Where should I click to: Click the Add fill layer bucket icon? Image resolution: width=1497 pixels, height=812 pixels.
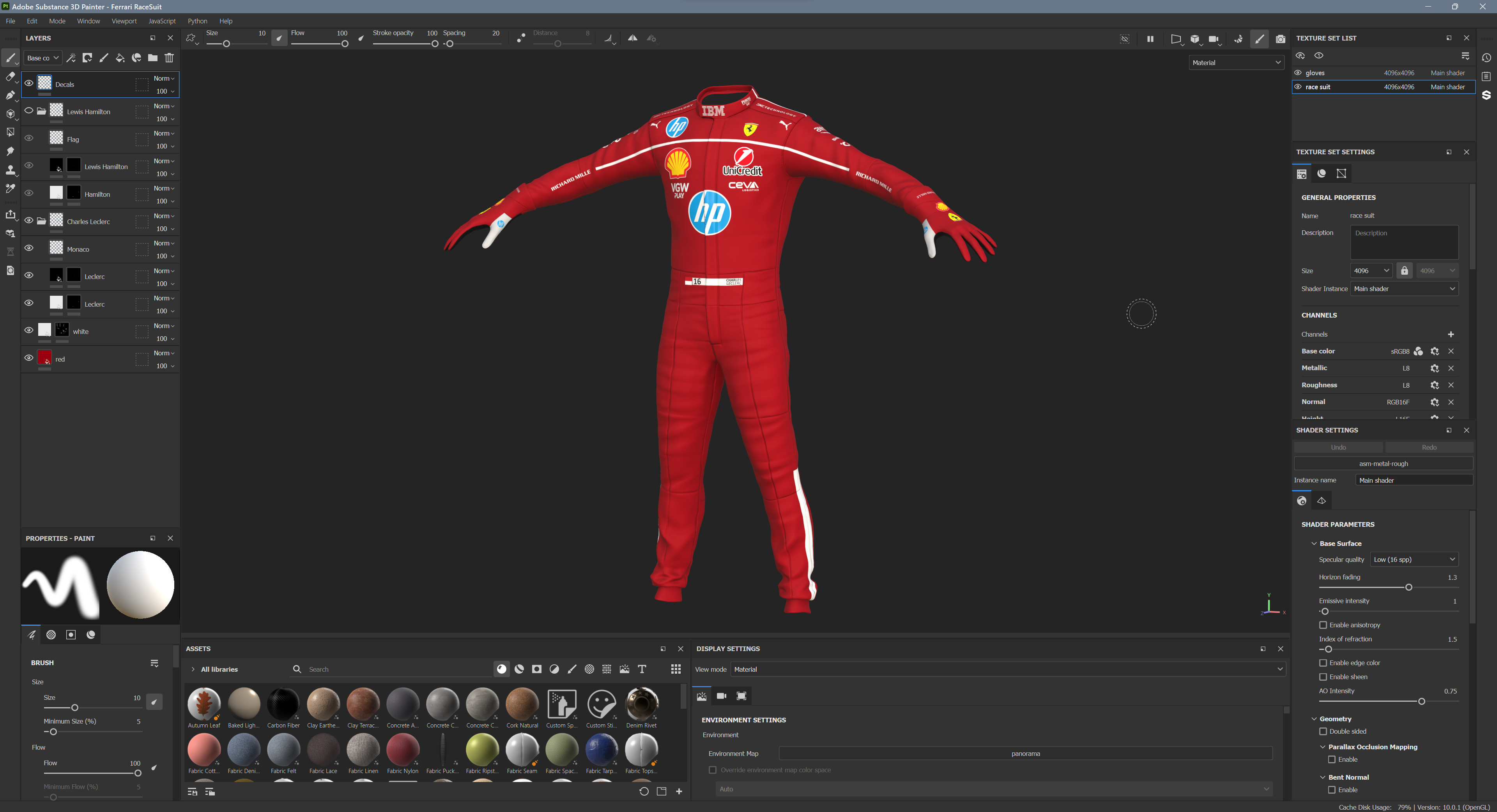pos(120,58)
